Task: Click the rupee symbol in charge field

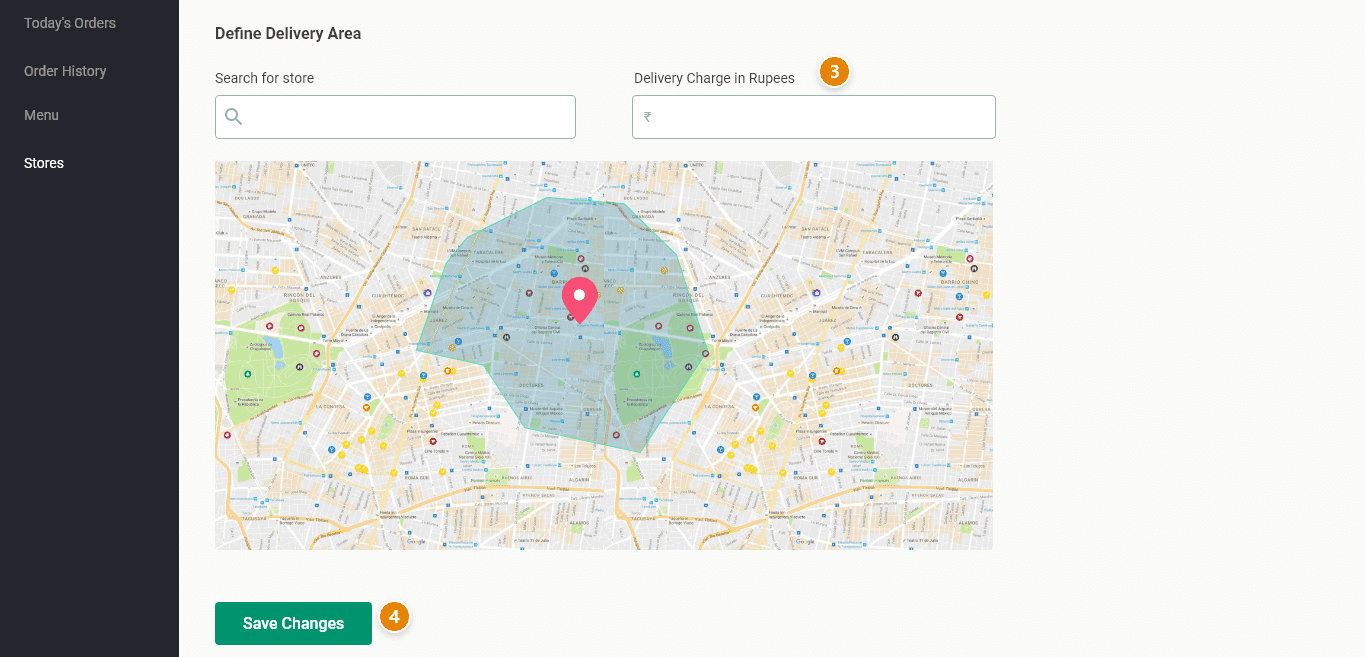Action: 648,117
